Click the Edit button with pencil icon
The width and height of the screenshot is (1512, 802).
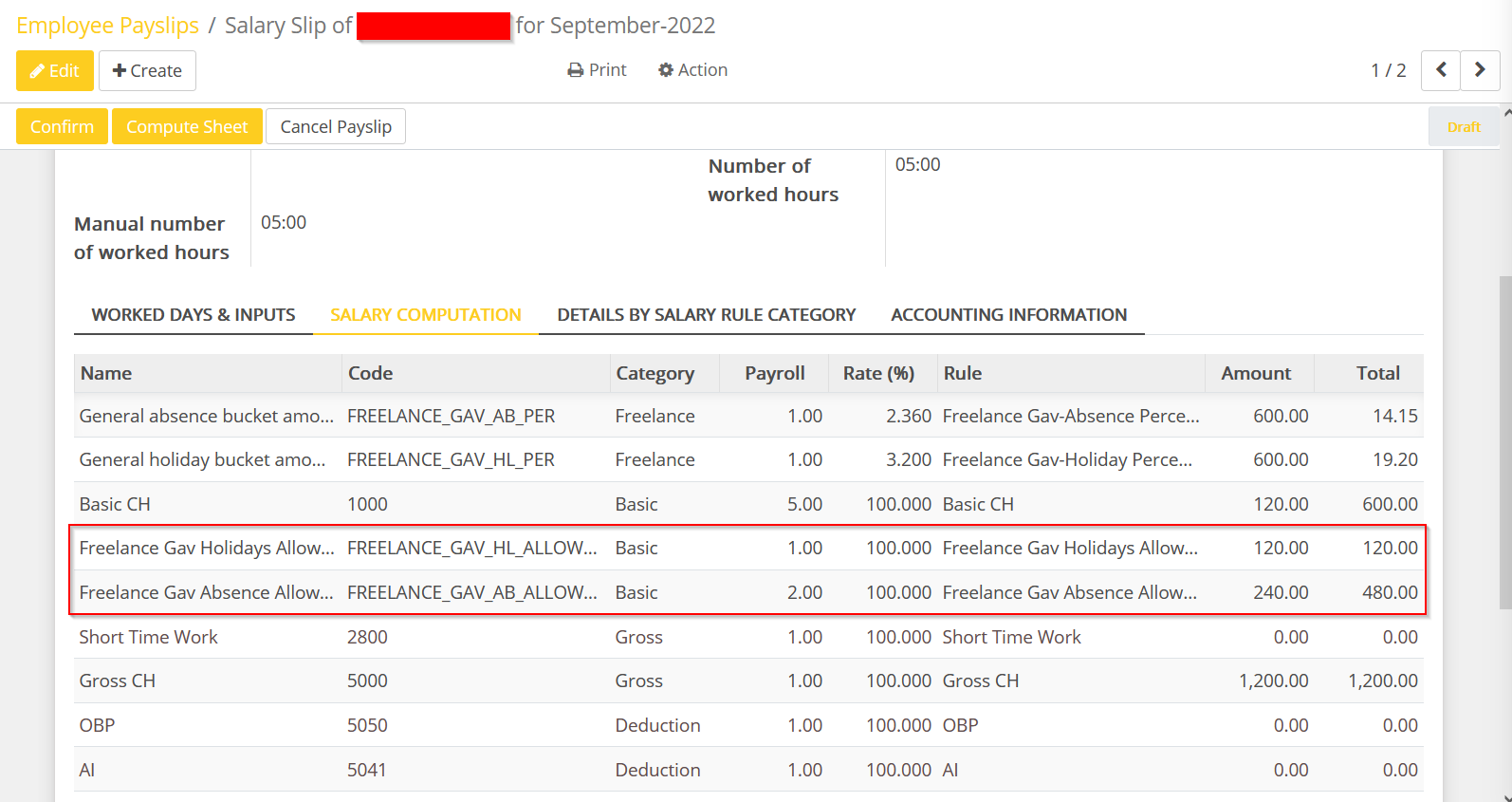(55, 70)
